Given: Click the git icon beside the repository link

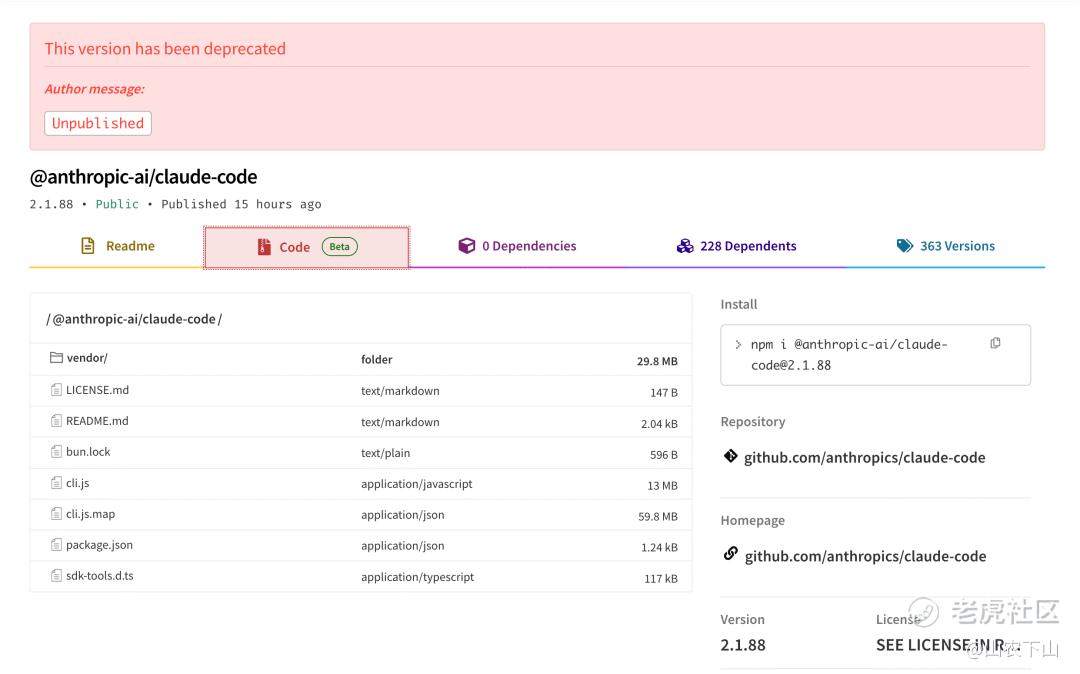Looking at the screenshot, I should pos(730,457).
